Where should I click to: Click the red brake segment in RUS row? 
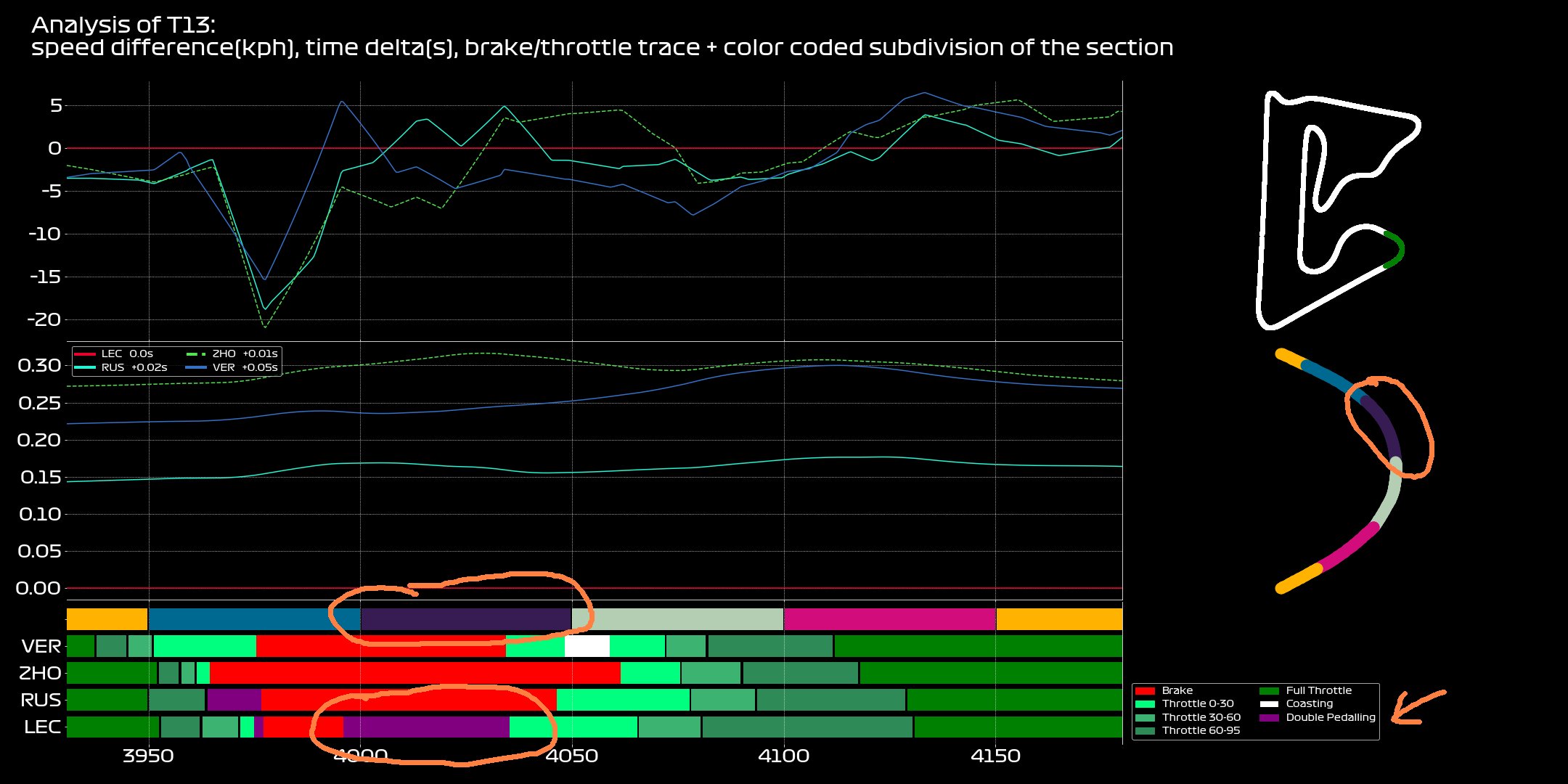[409, 700]
